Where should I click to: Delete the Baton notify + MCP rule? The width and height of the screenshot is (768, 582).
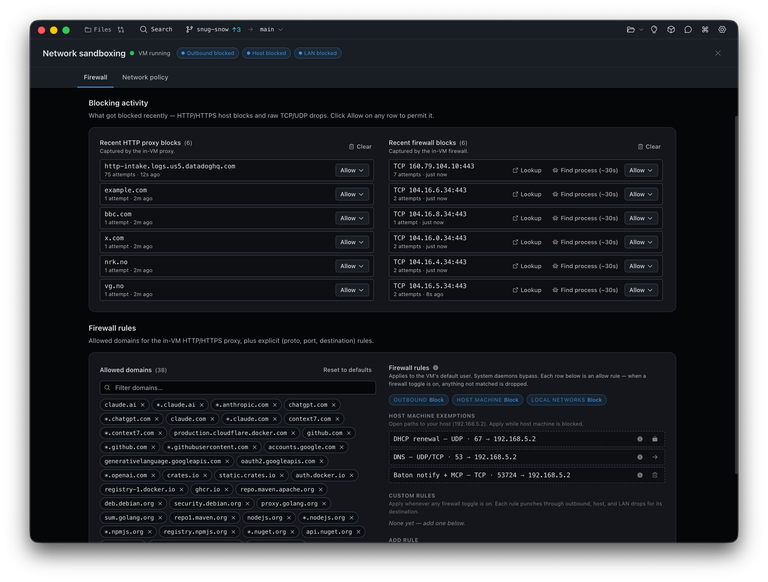[x=655, y=476]
